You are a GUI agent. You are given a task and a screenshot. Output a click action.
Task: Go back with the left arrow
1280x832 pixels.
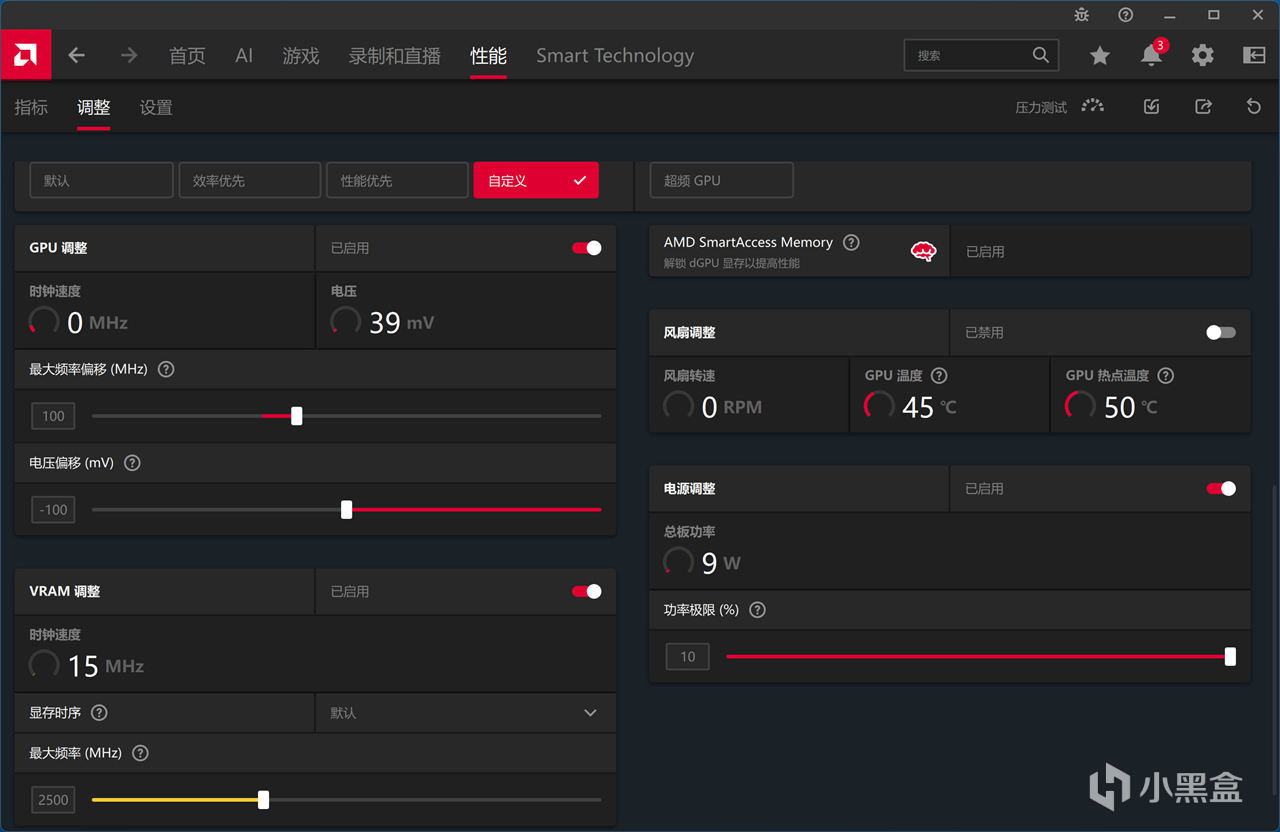click(x=77, y=56)
